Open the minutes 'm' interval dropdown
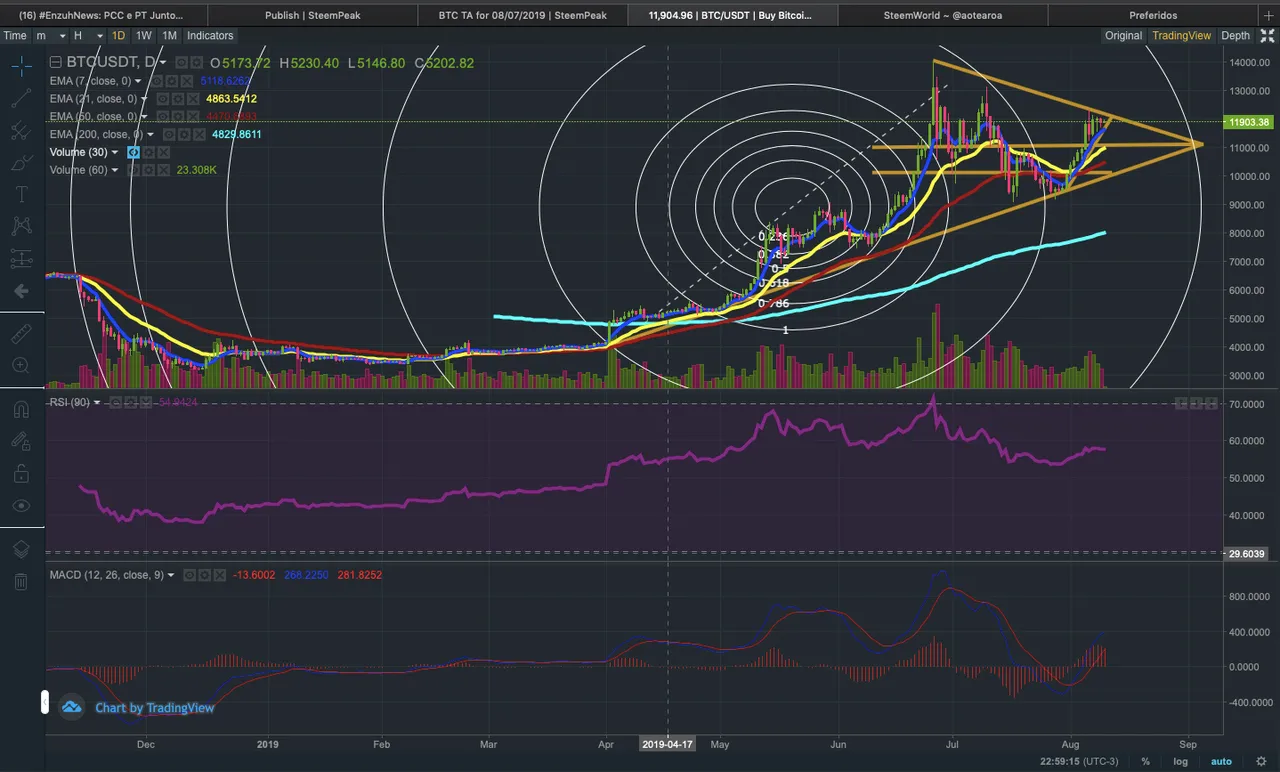 pos(47,35)
